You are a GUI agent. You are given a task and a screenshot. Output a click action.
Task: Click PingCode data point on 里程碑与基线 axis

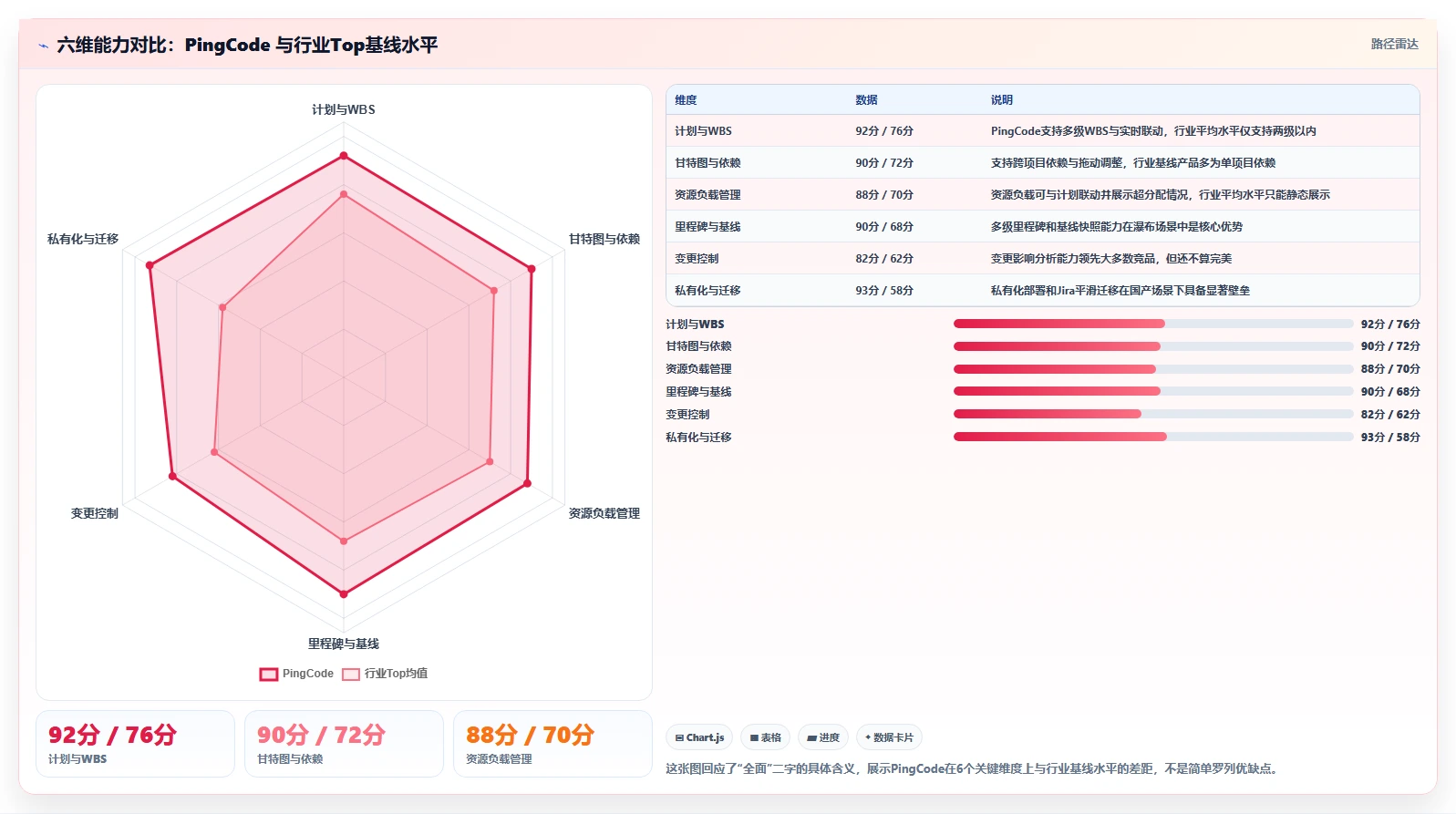[344, 594]
